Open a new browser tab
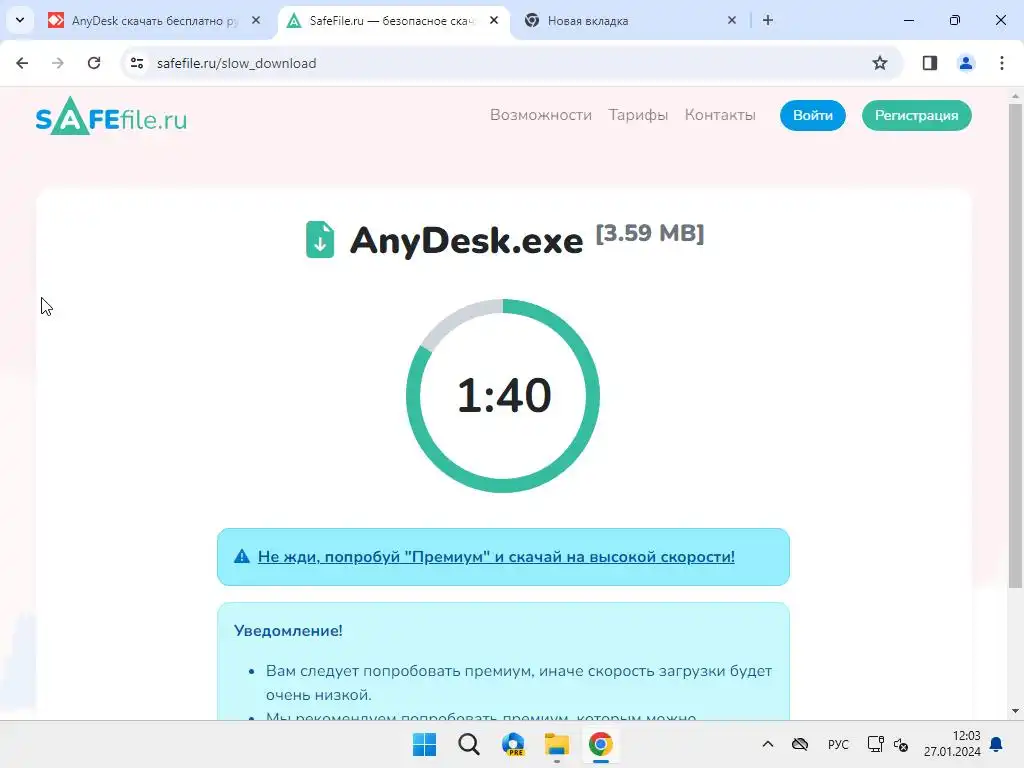 coord(768,21)
